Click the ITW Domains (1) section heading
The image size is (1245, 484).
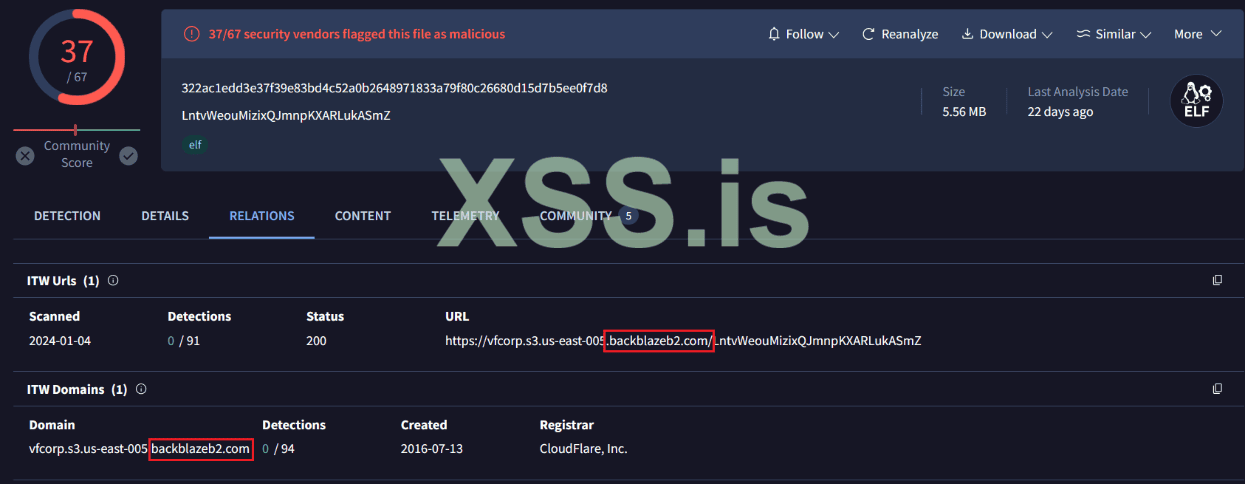point(77,389)
